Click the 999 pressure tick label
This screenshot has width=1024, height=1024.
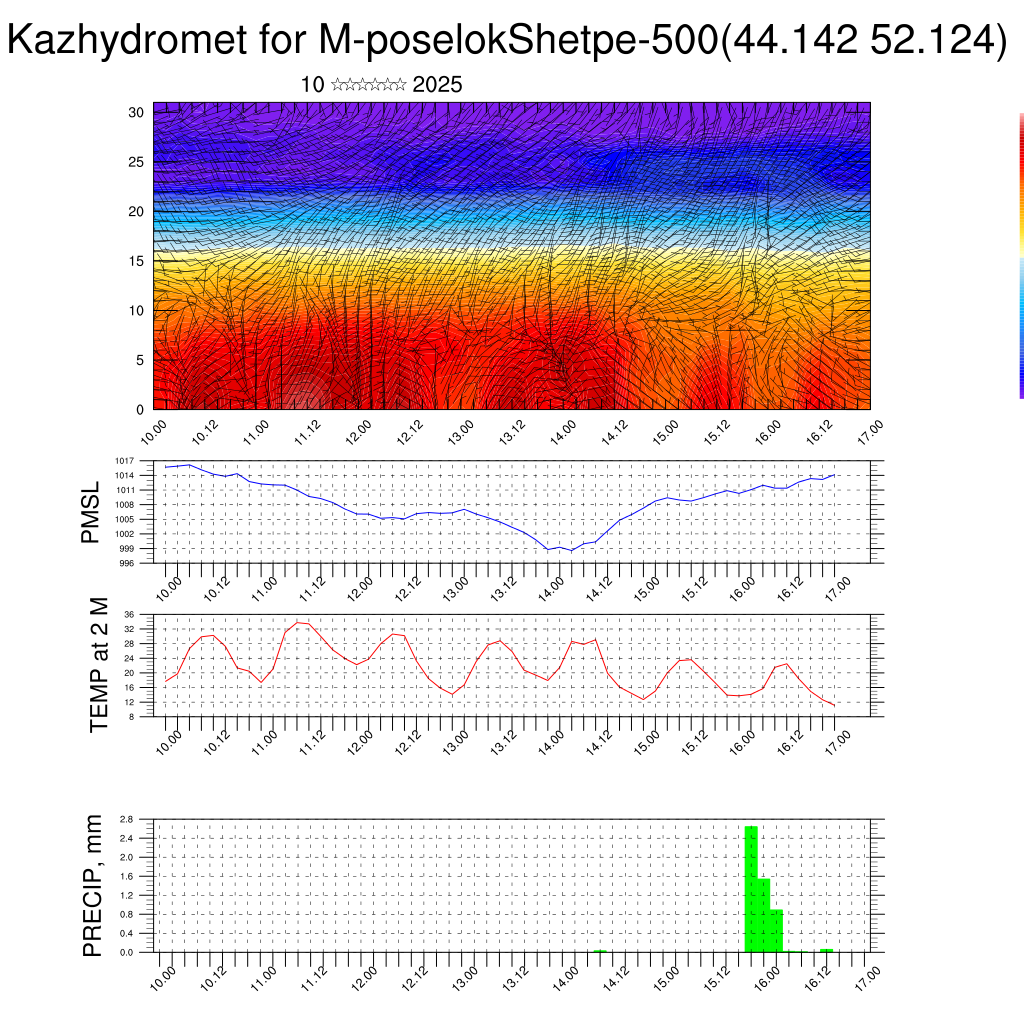(x=127, y=549)
